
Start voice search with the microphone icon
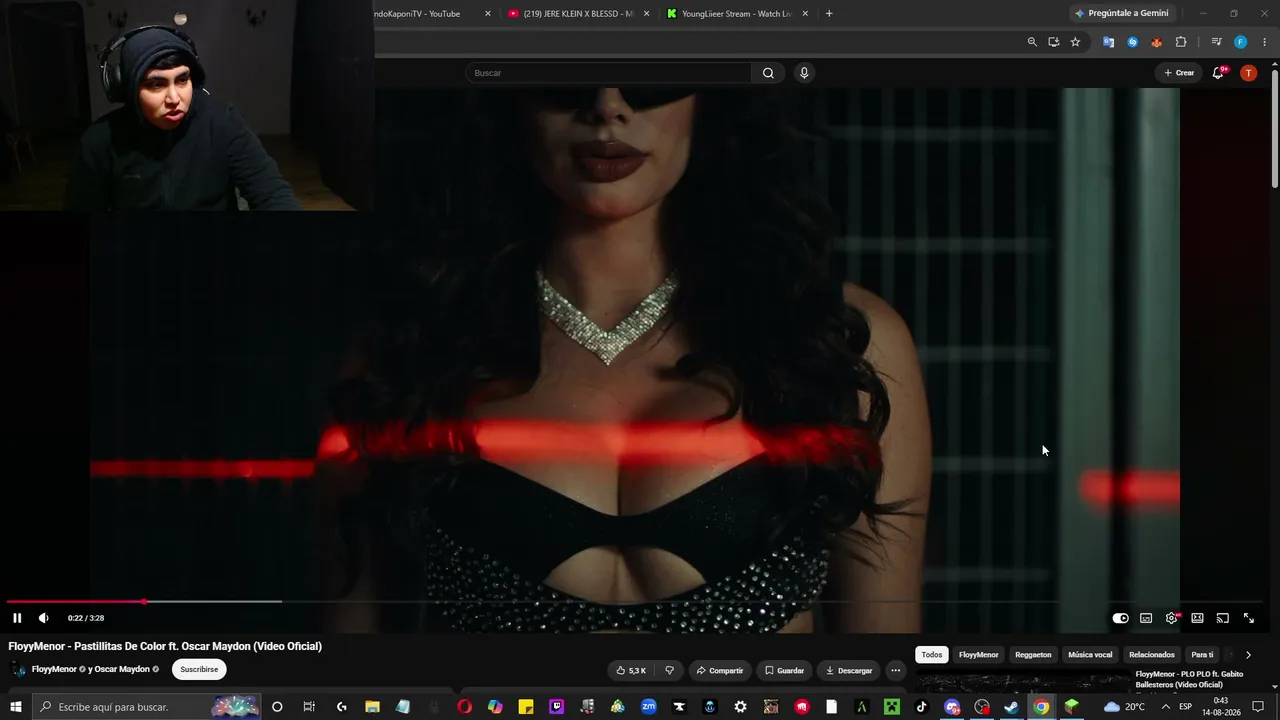(803, 73)
